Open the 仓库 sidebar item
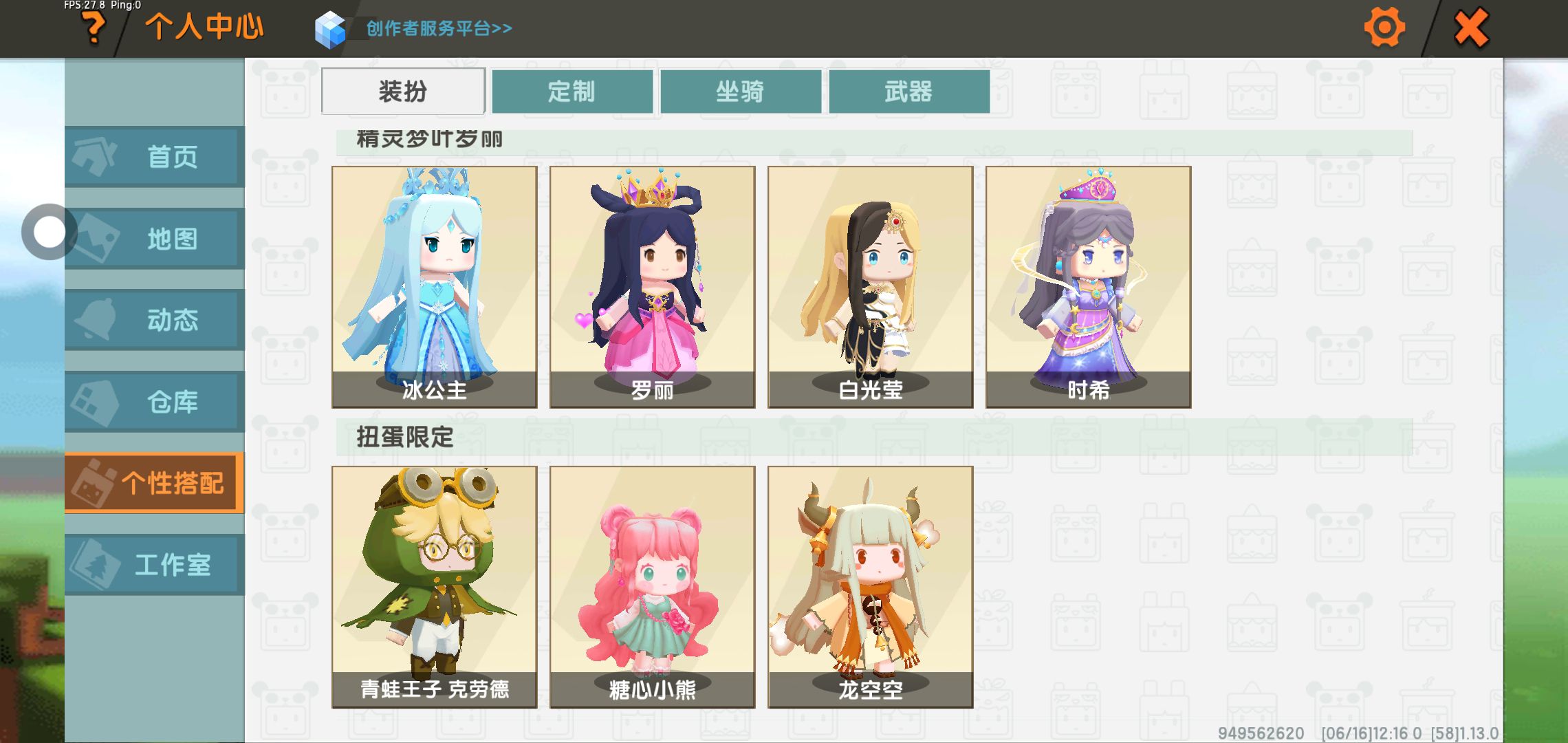 pos(155,402)
